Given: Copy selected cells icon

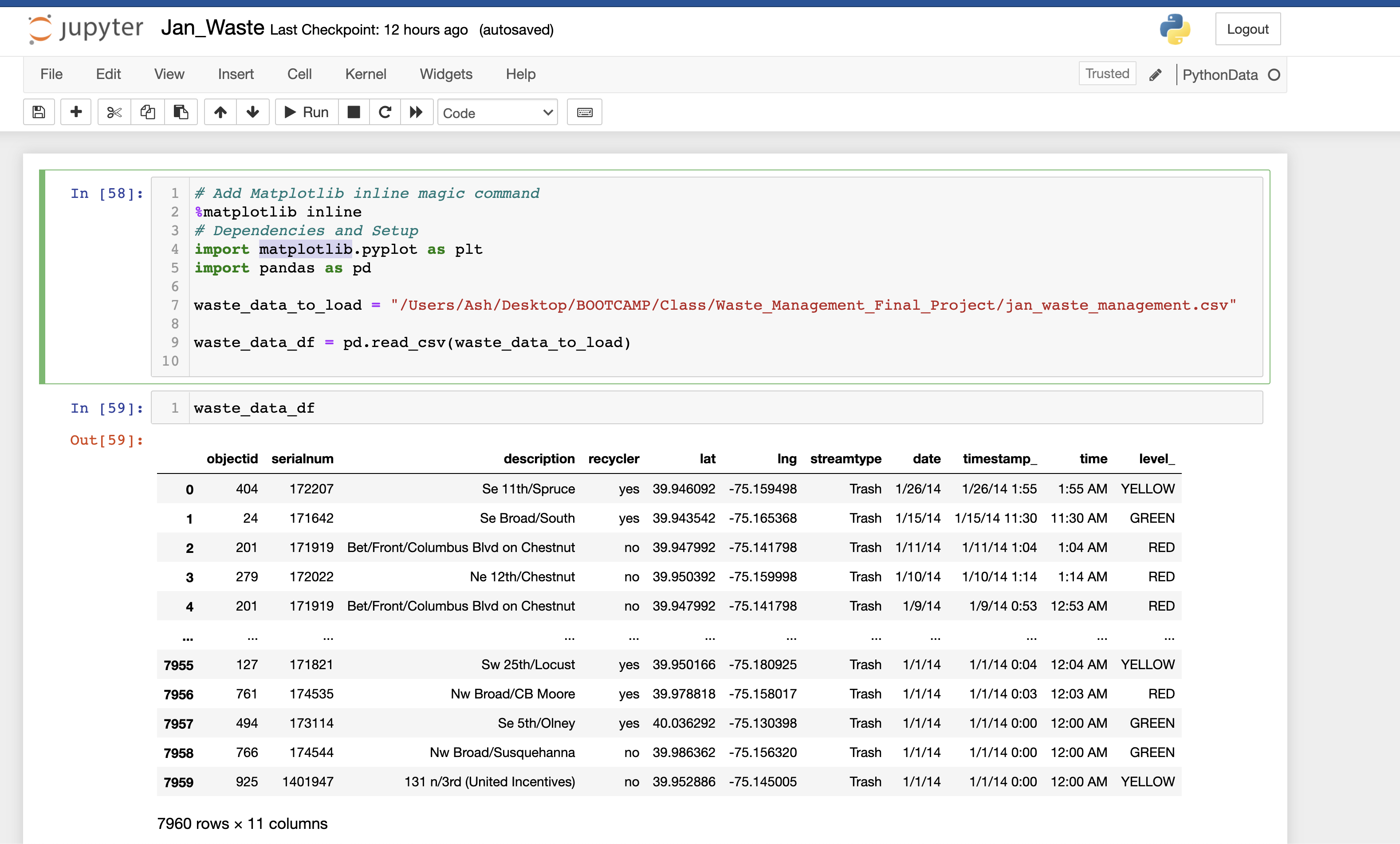Looking at the screenshot, I should point(148,113).
